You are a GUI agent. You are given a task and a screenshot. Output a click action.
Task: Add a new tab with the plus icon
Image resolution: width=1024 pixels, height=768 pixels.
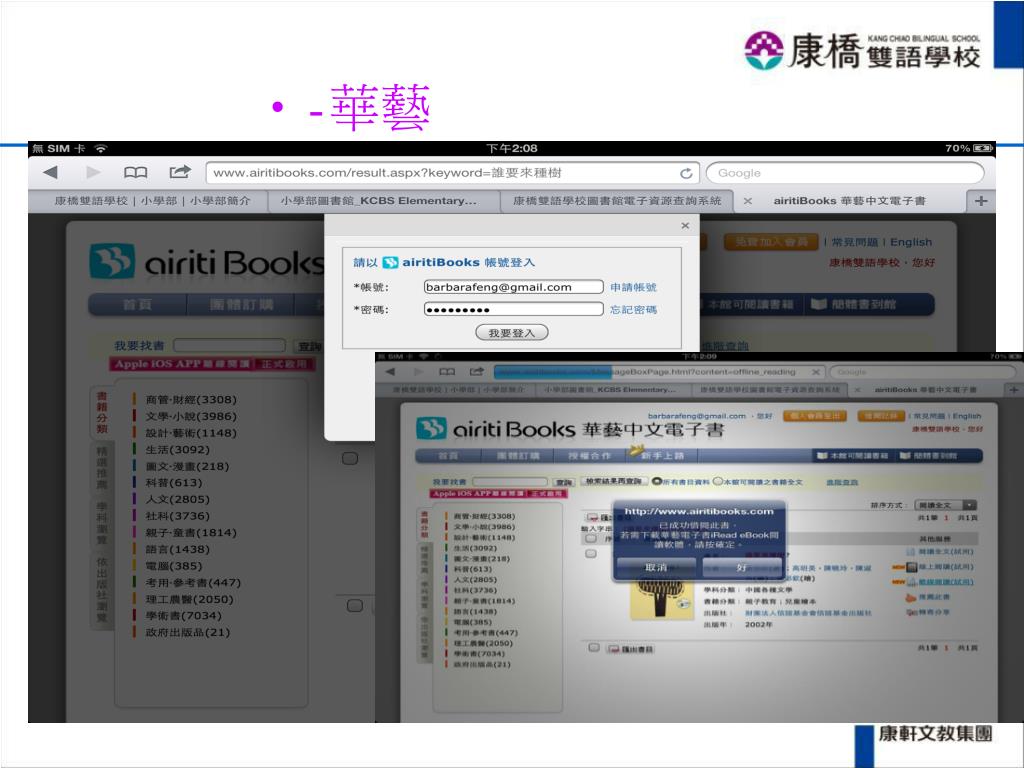(x=981, y=201)
